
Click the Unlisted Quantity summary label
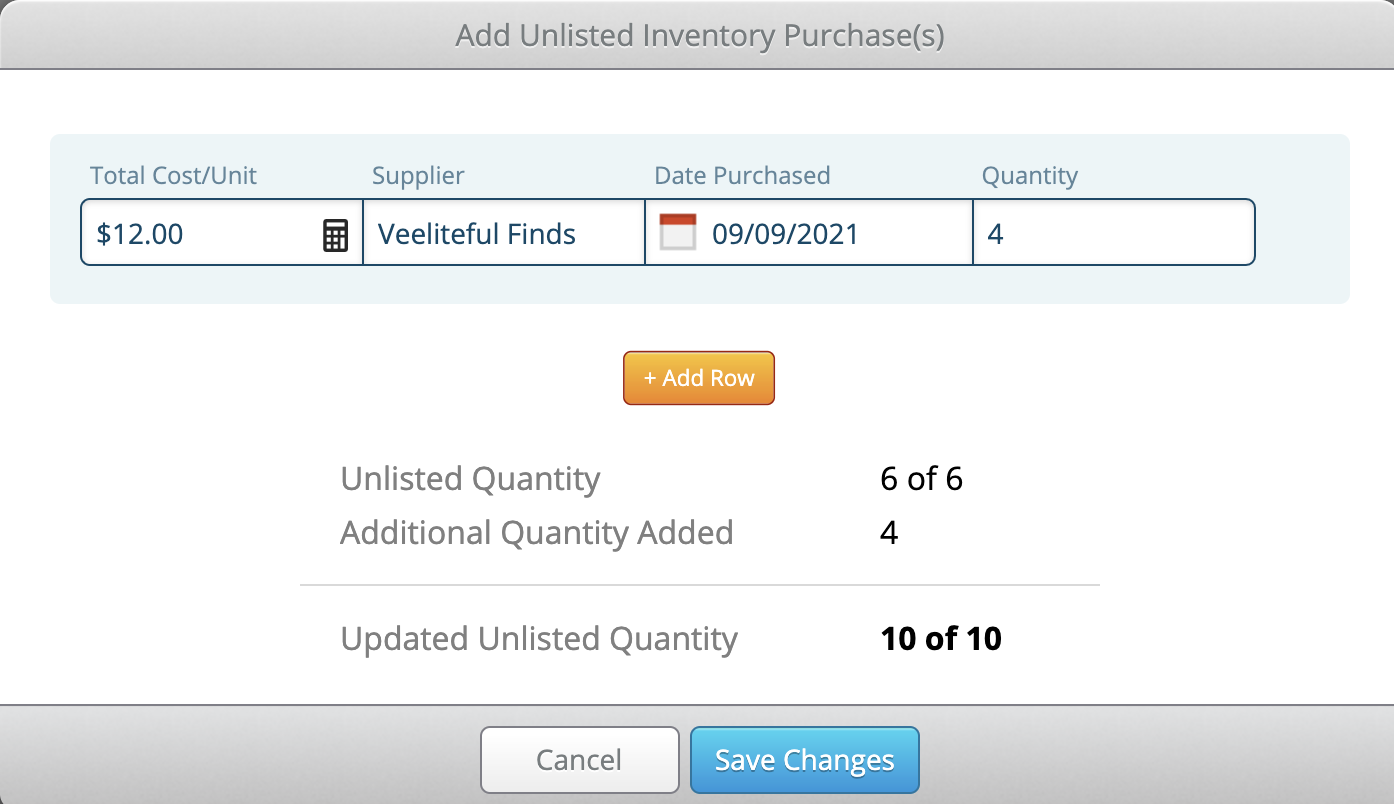(470, 479)
